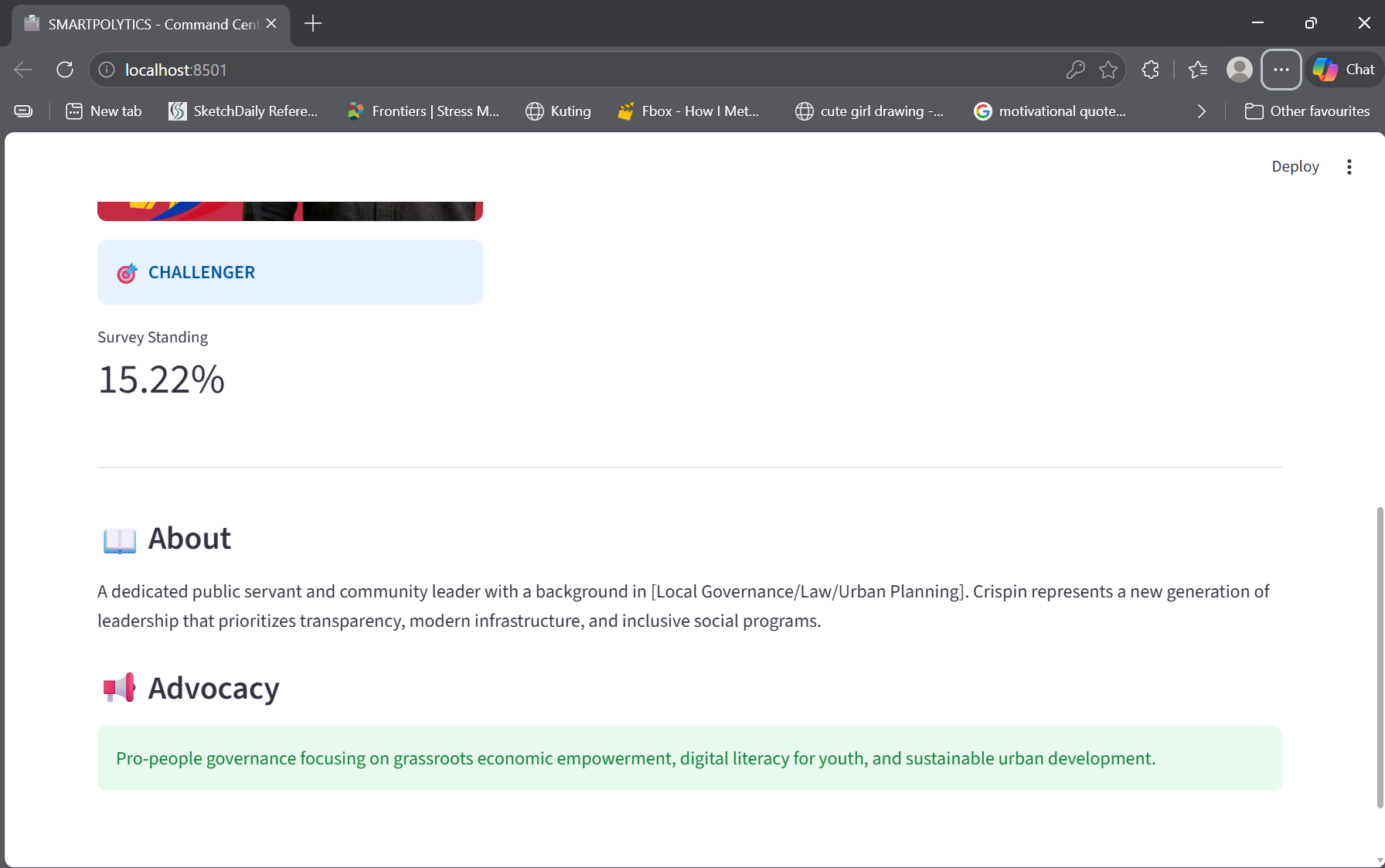Open a new browser tab
Screen dimensions: 1385x868
click(x=313, y=24)
